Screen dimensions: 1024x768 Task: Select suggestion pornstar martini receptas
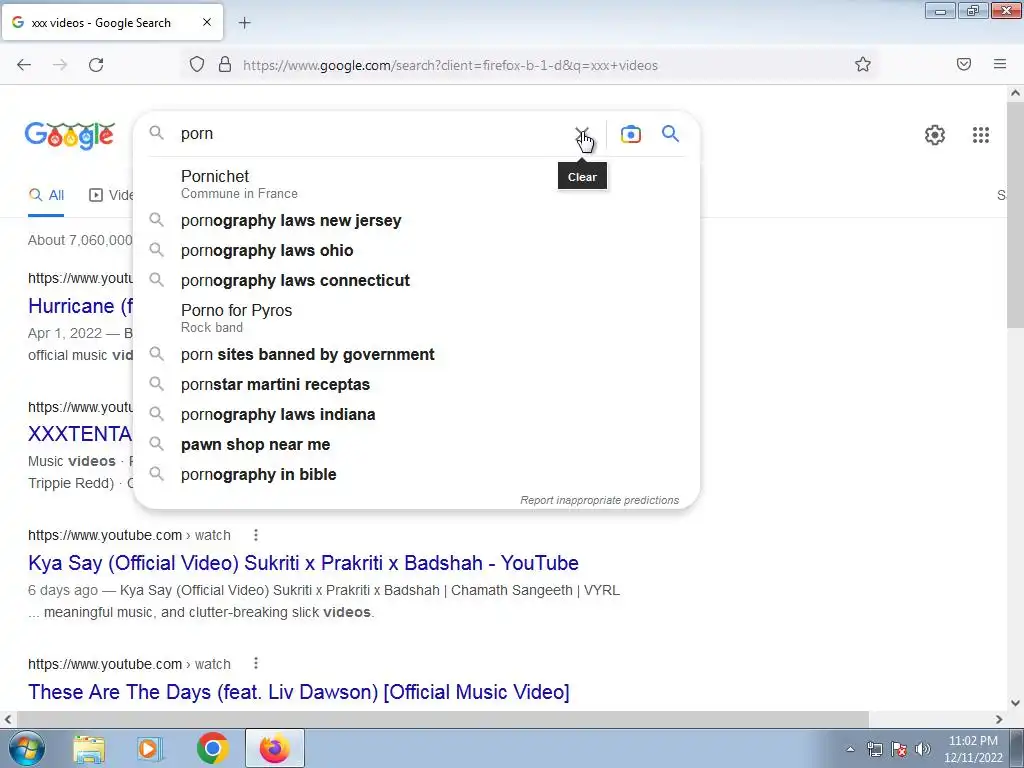point(416,385)
